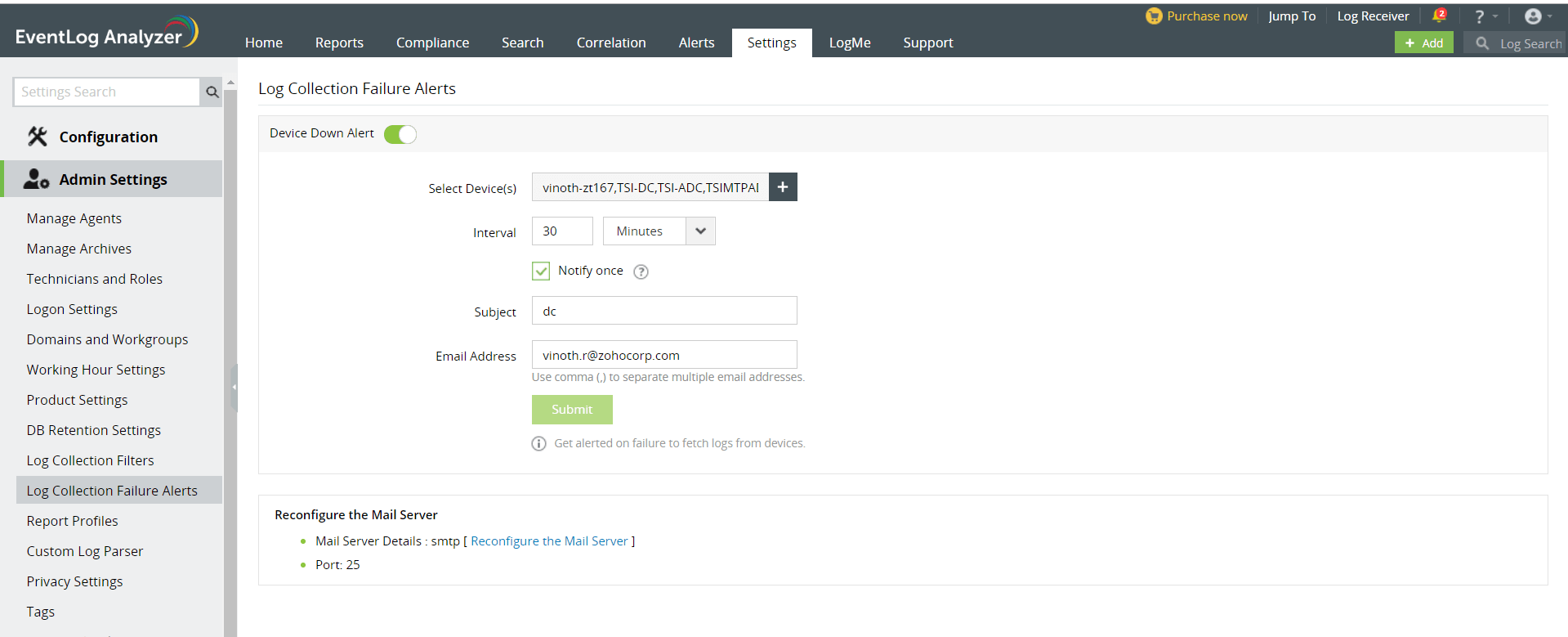Open Manage Archives settings
Viewport: 1568px width, 637px height.
pyautogui.click(x=79, y=249)
